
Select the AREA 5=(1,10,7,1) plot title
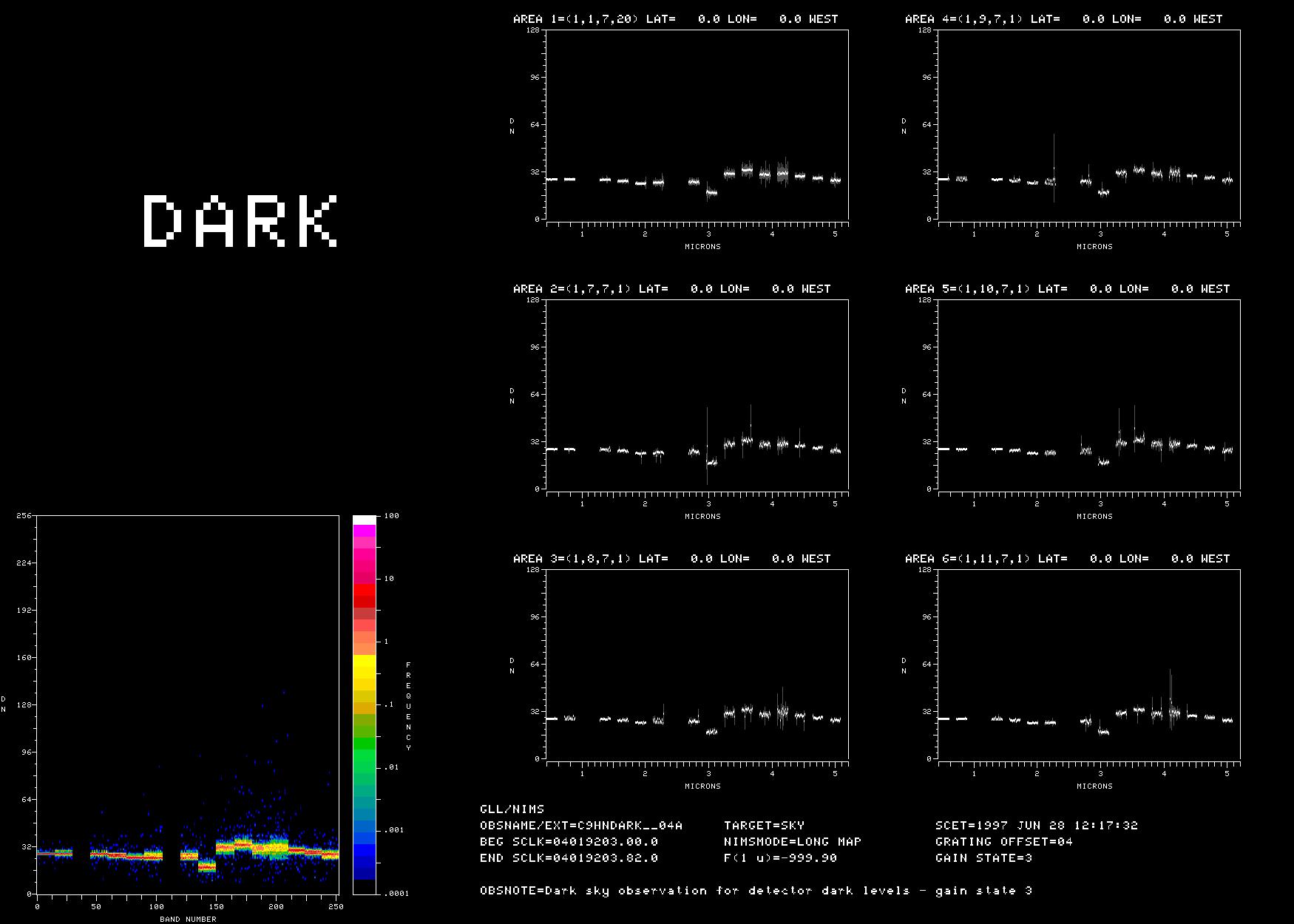click(x=1067, y=289)
